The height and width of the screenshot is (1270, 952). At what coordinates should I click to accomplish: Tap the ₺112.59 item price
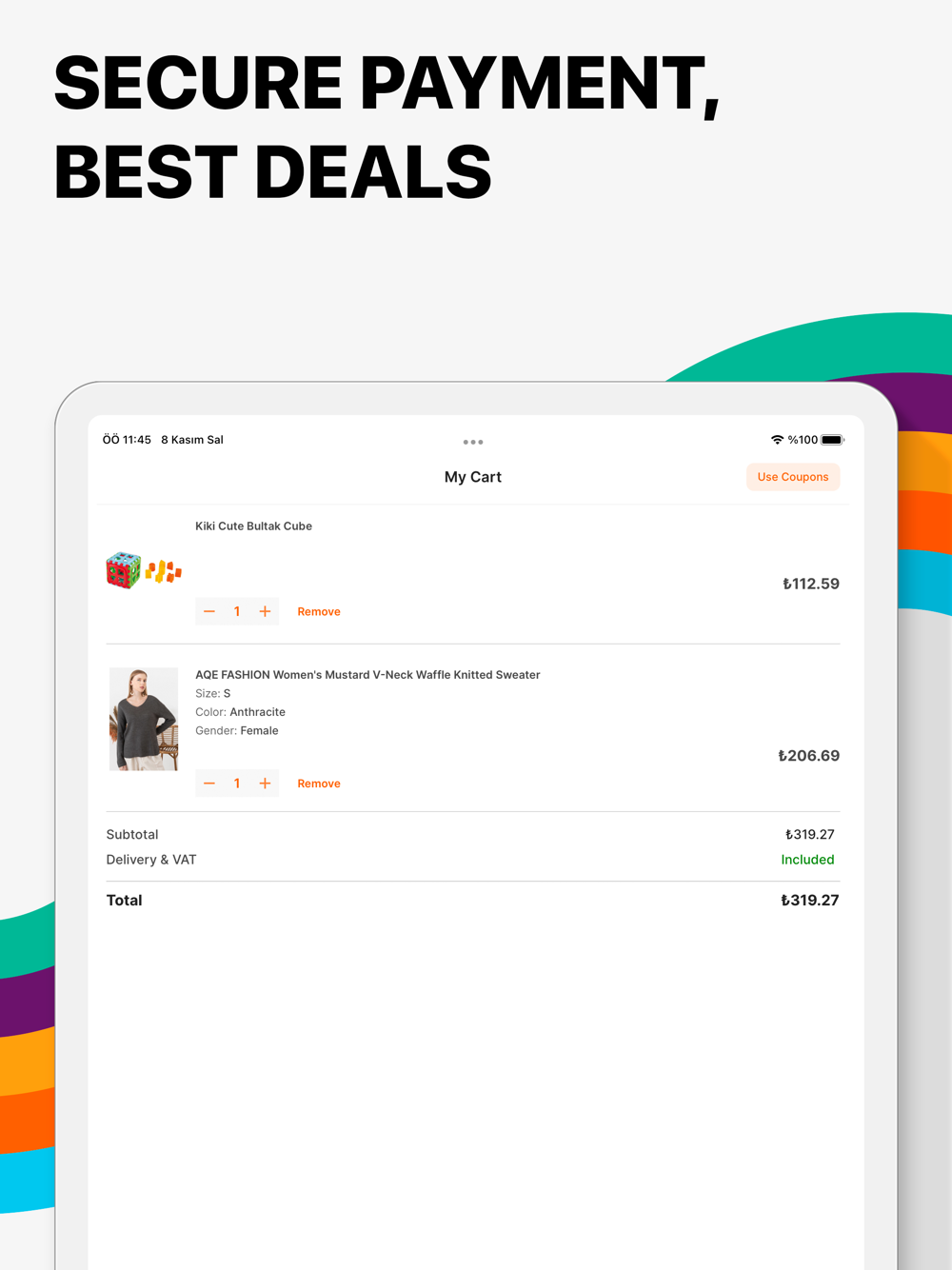click(x=811, y=584)
